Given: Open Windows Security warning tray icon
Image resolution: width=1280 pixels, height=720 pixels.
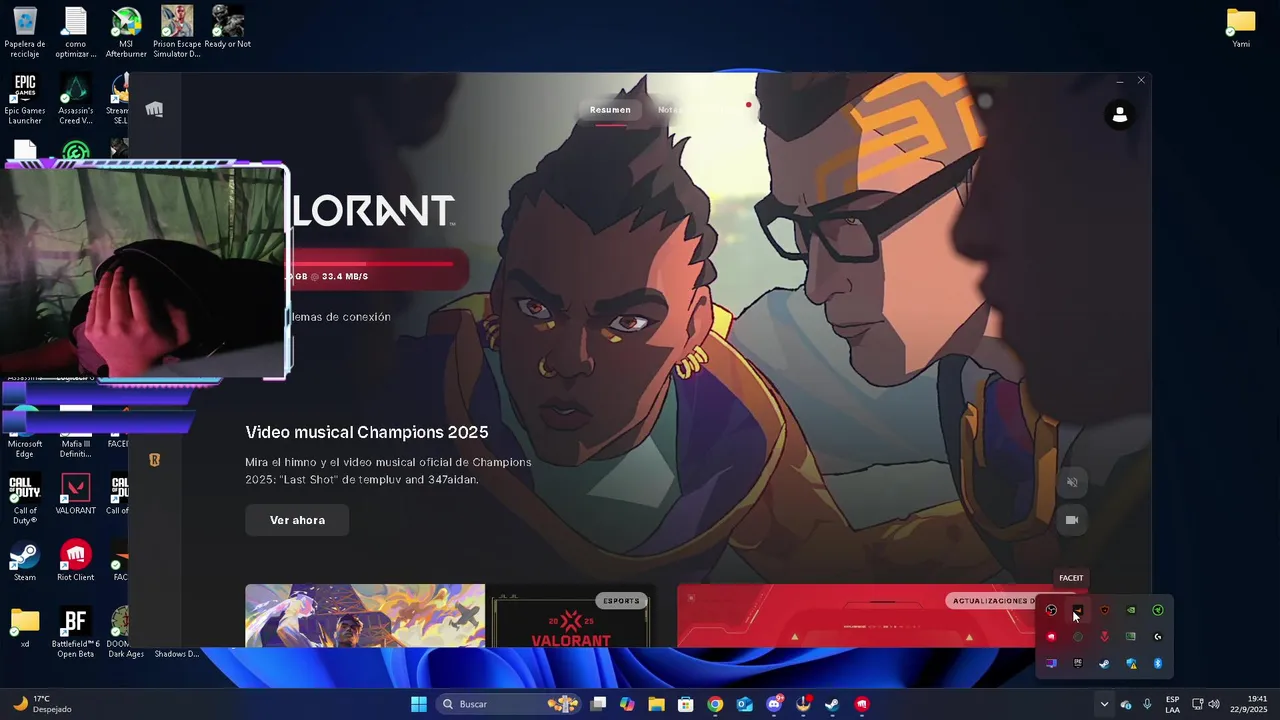Looking at the screenshot, I should pos(1131,663).
